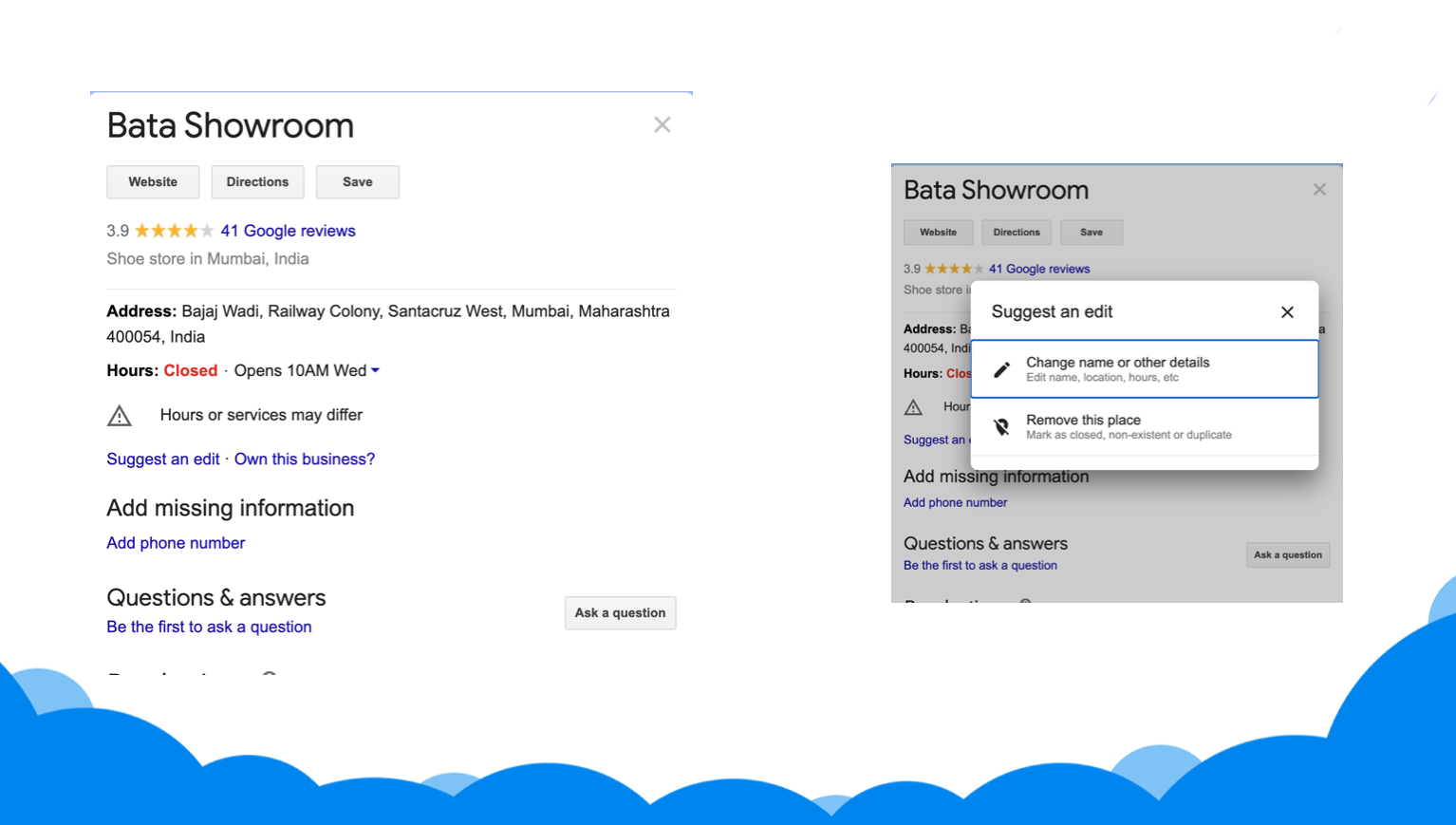This screenshot has height=825, width=1456.
Task: Click warning triangle icon in right panel
Action: [913, 407]
